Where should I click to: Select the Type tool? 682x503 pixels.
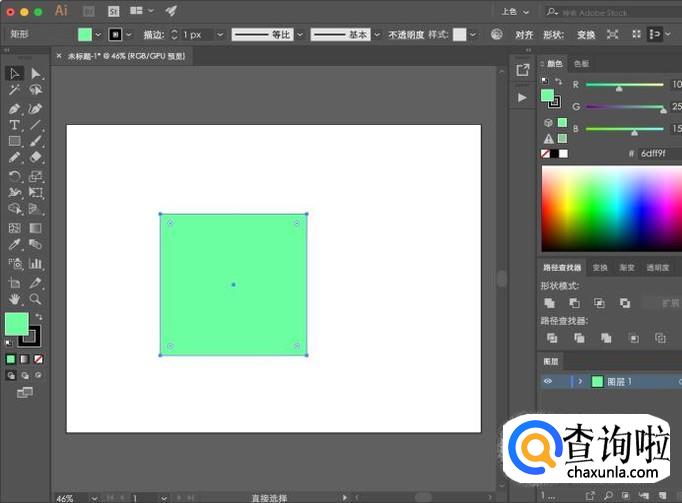point(14,125)
